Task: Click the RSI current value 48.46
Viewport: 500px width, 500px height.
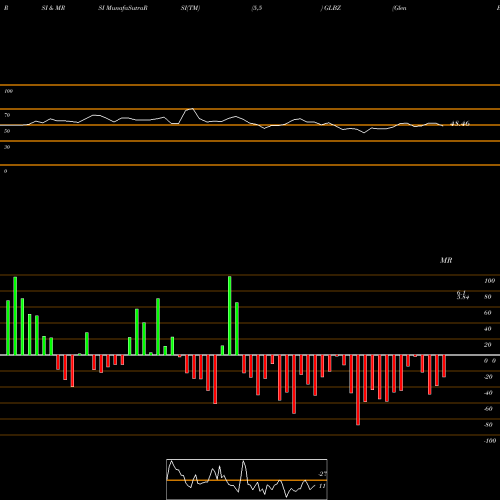Action: pos(460,124)
